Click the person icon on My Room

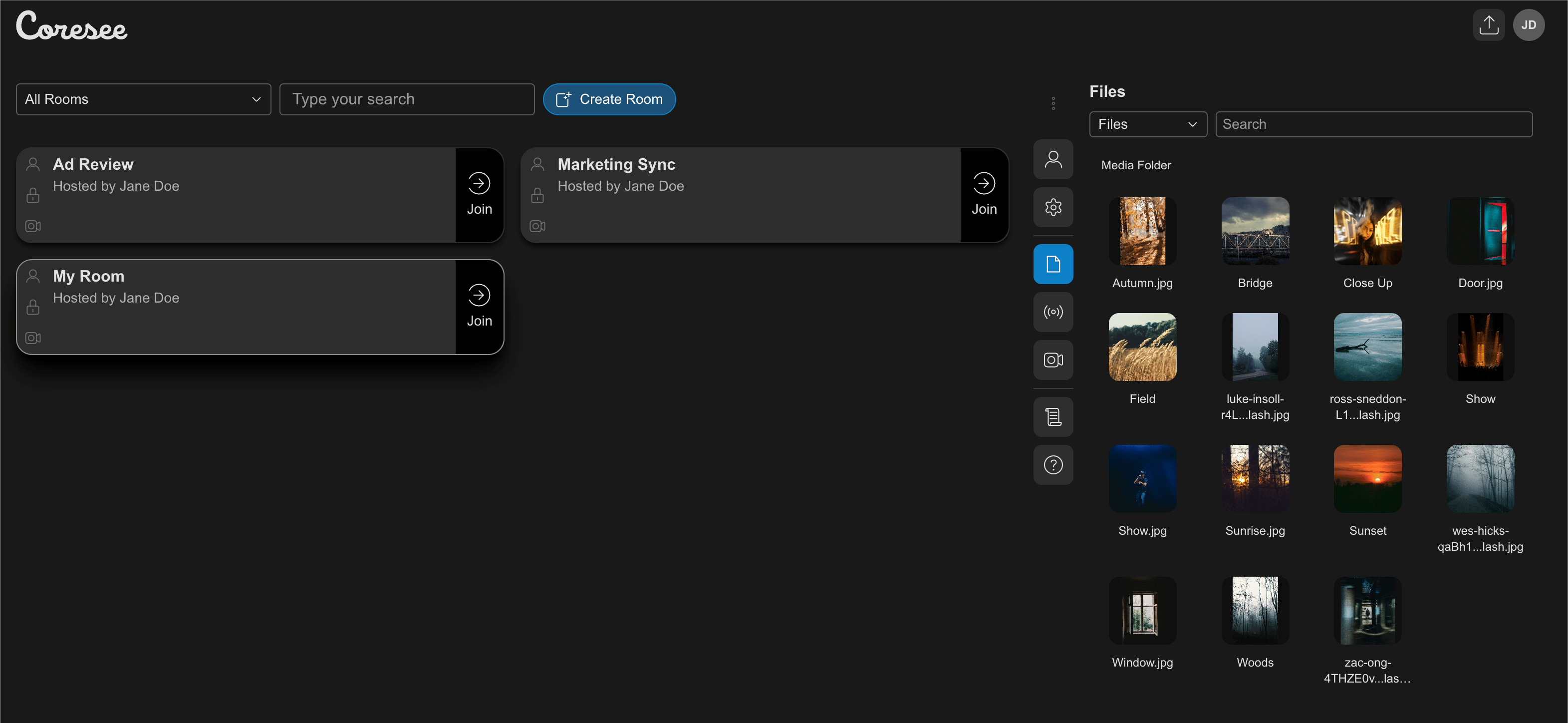33,276
